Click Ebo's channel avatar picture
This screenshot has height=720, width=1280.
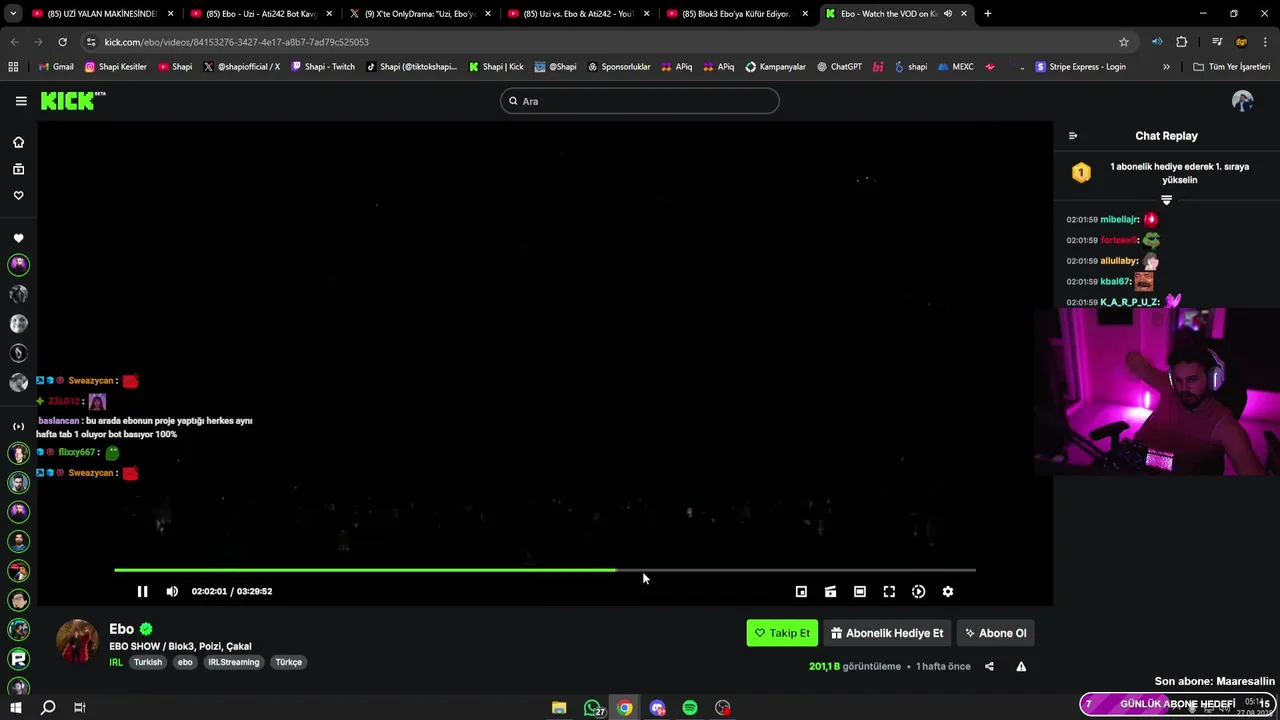77,641
